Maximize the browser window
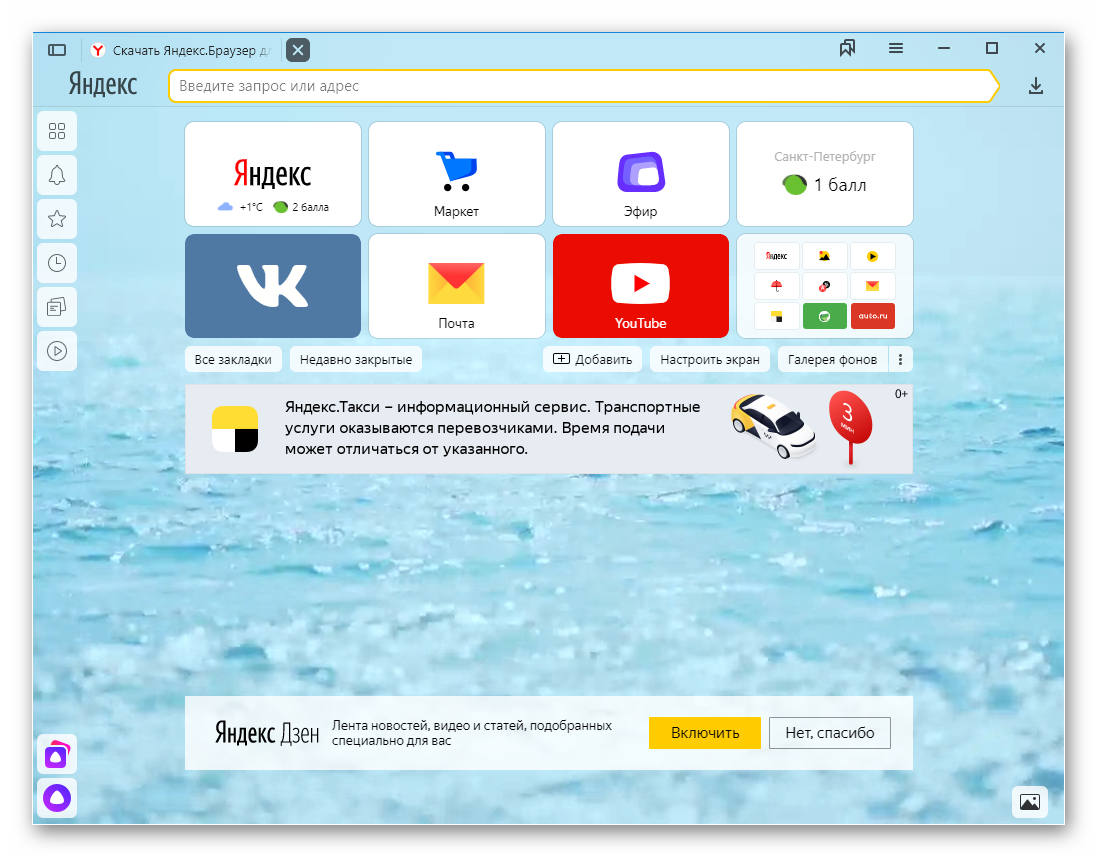 pyautogui.click(x=991, y=48)
